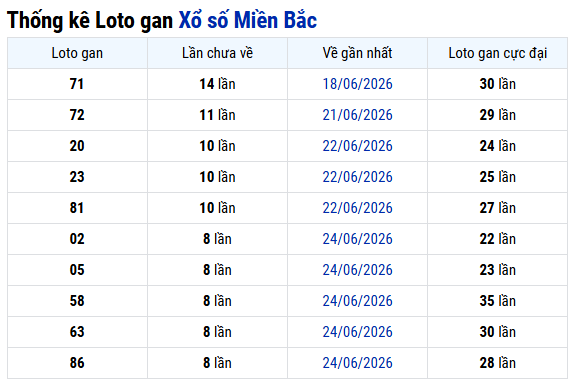Click loto number 86 in last row
Image resolution: width=571 pixels, height=383 pixels.
tap(77, 363)
